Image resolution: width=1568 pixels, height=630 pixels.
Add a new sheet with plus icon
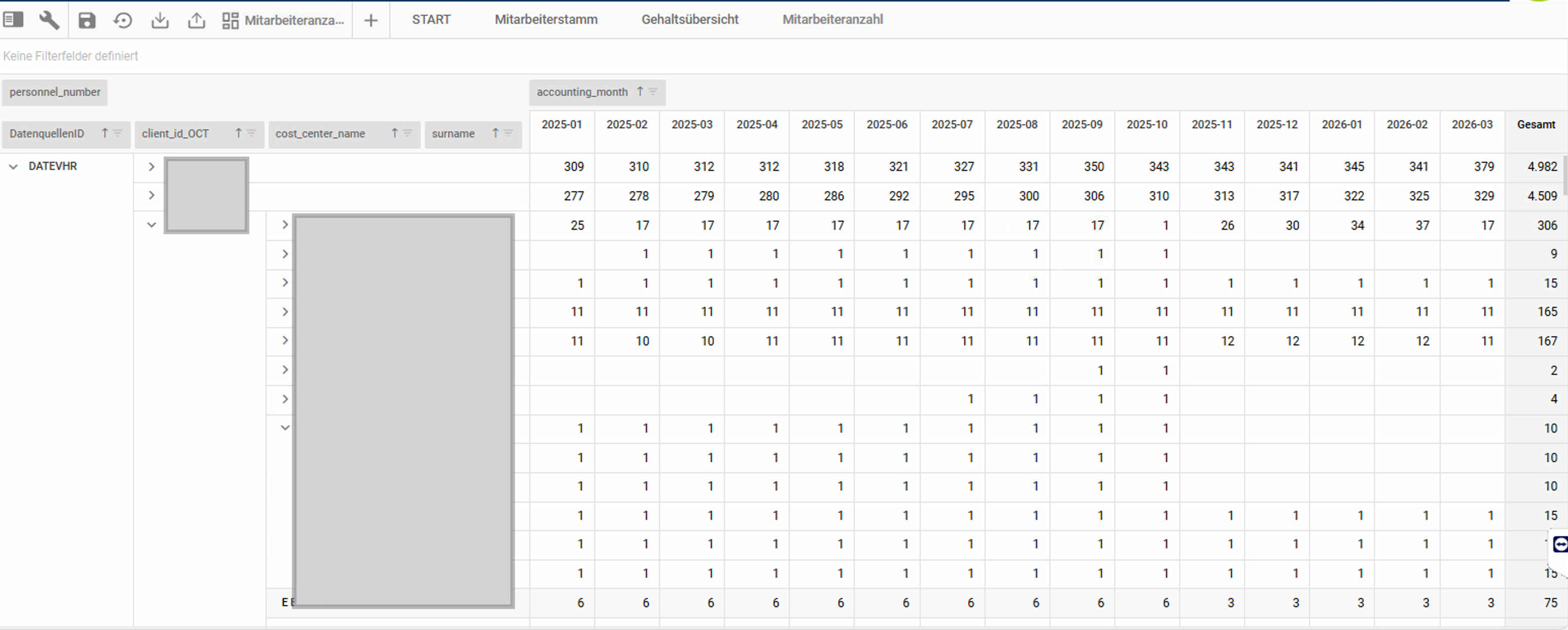point(371,20)
